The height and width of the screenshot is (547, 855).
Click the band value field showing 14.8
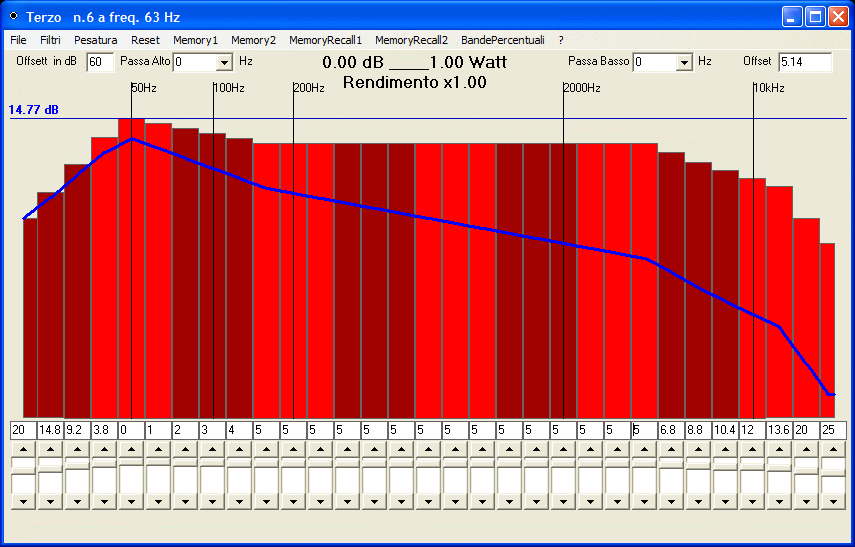coord(50,430)
